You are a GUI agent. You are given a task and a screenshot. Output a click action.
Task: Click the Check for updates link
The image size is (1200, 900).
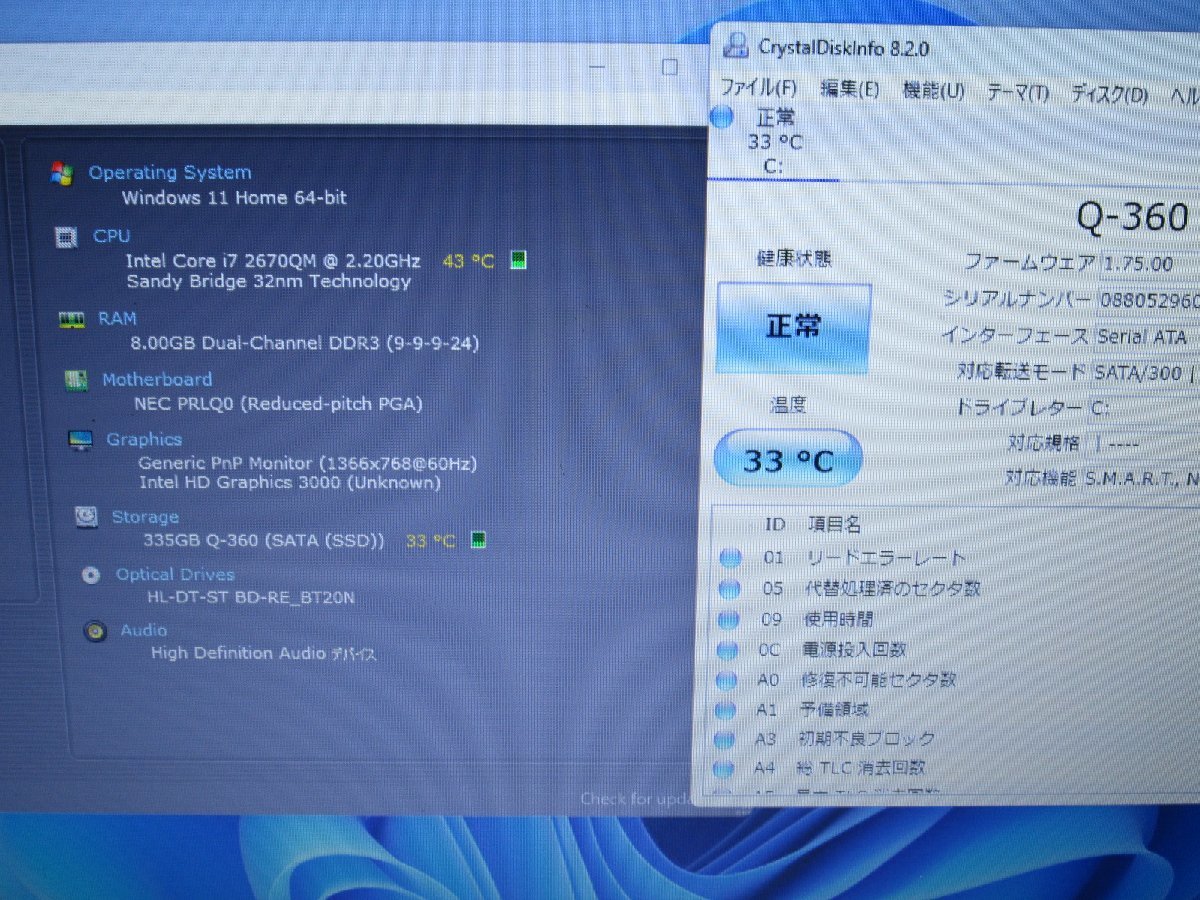635,799
